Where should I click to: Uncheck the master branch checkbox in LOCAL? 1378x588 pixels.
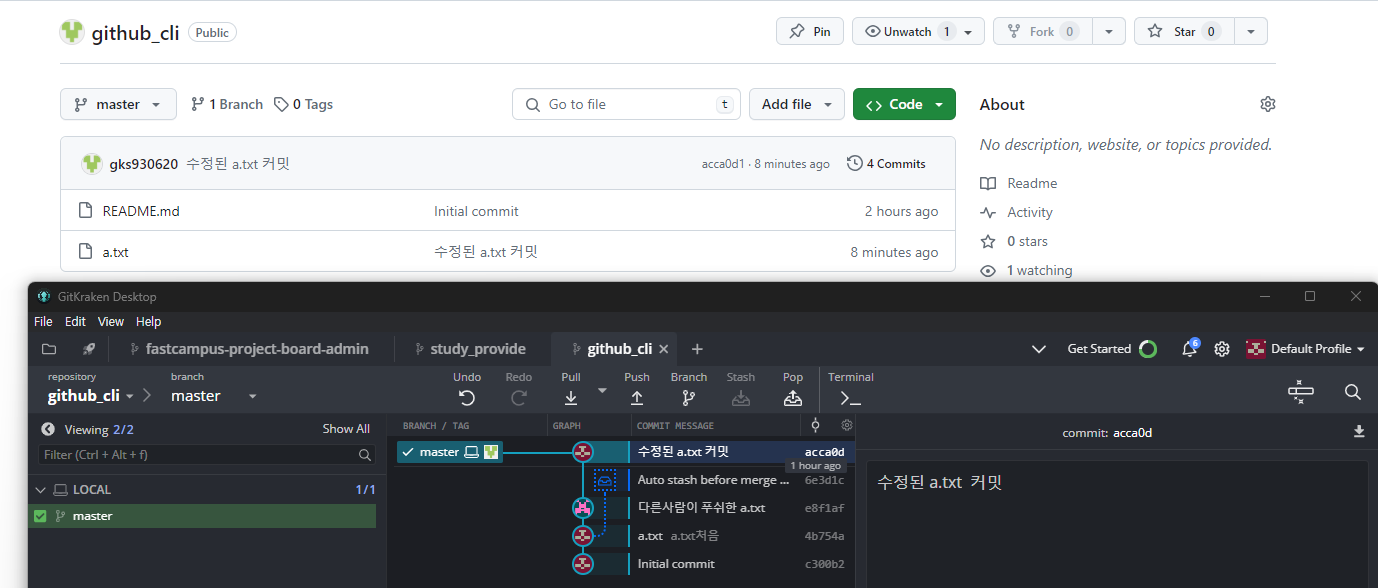[41, 516]
